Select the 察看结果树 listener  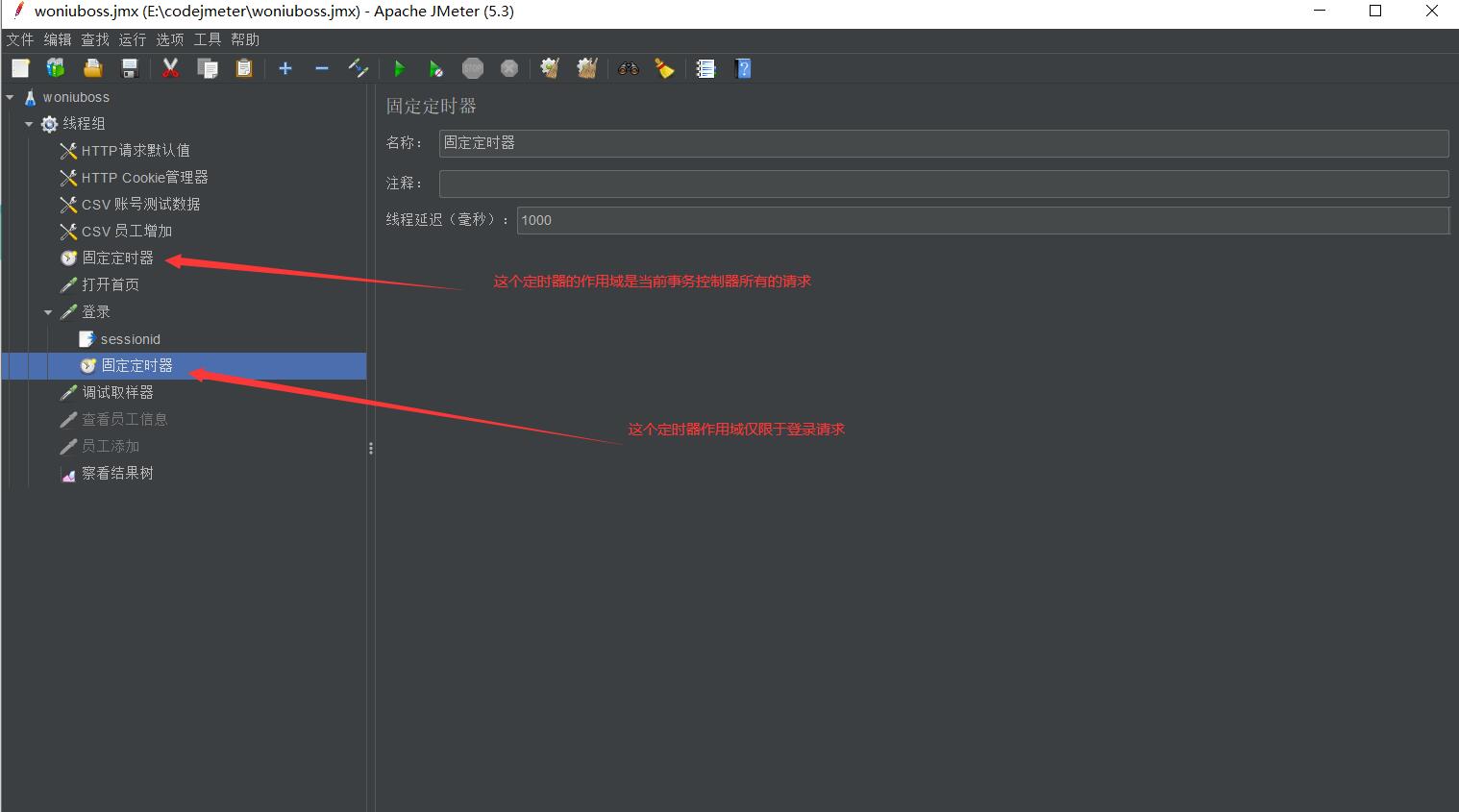tap(117, 474)
